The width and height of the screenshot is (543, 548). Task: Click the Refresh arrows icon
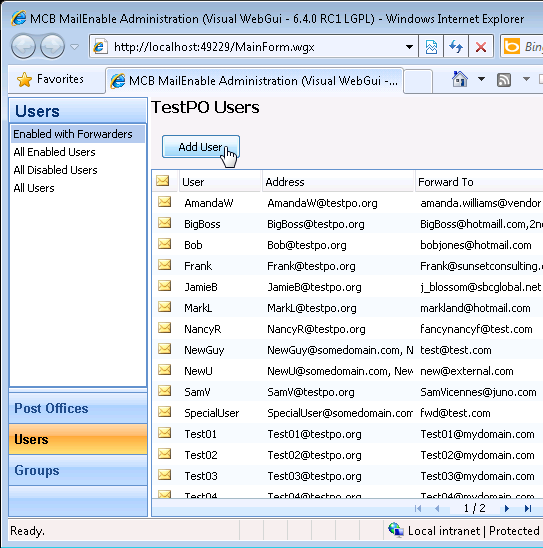(456, 46)
